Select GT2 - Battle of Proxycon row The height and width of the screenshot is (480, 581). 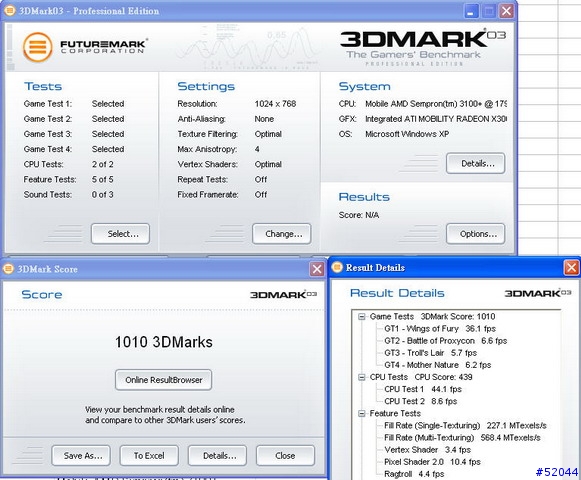coord(446,341)
